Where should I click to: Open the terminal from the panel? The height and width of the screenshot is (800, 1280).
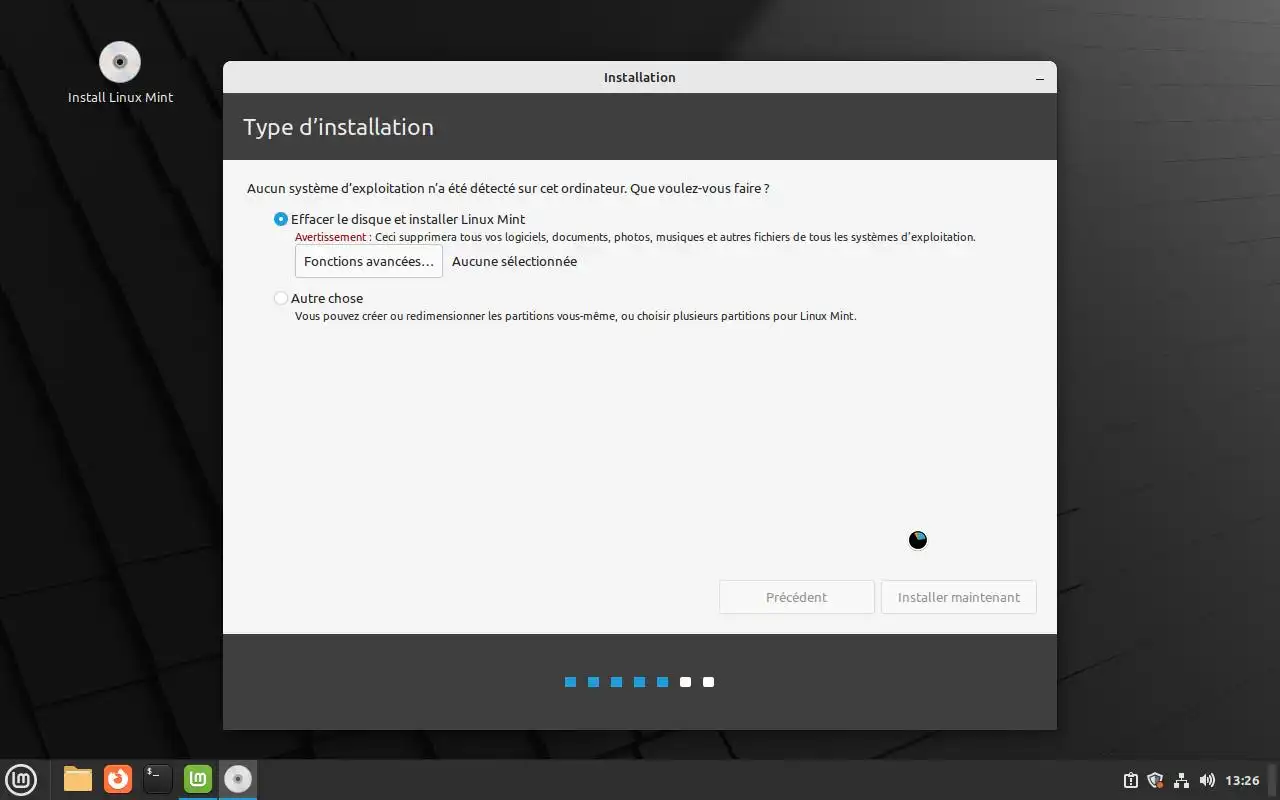[158, 779]
